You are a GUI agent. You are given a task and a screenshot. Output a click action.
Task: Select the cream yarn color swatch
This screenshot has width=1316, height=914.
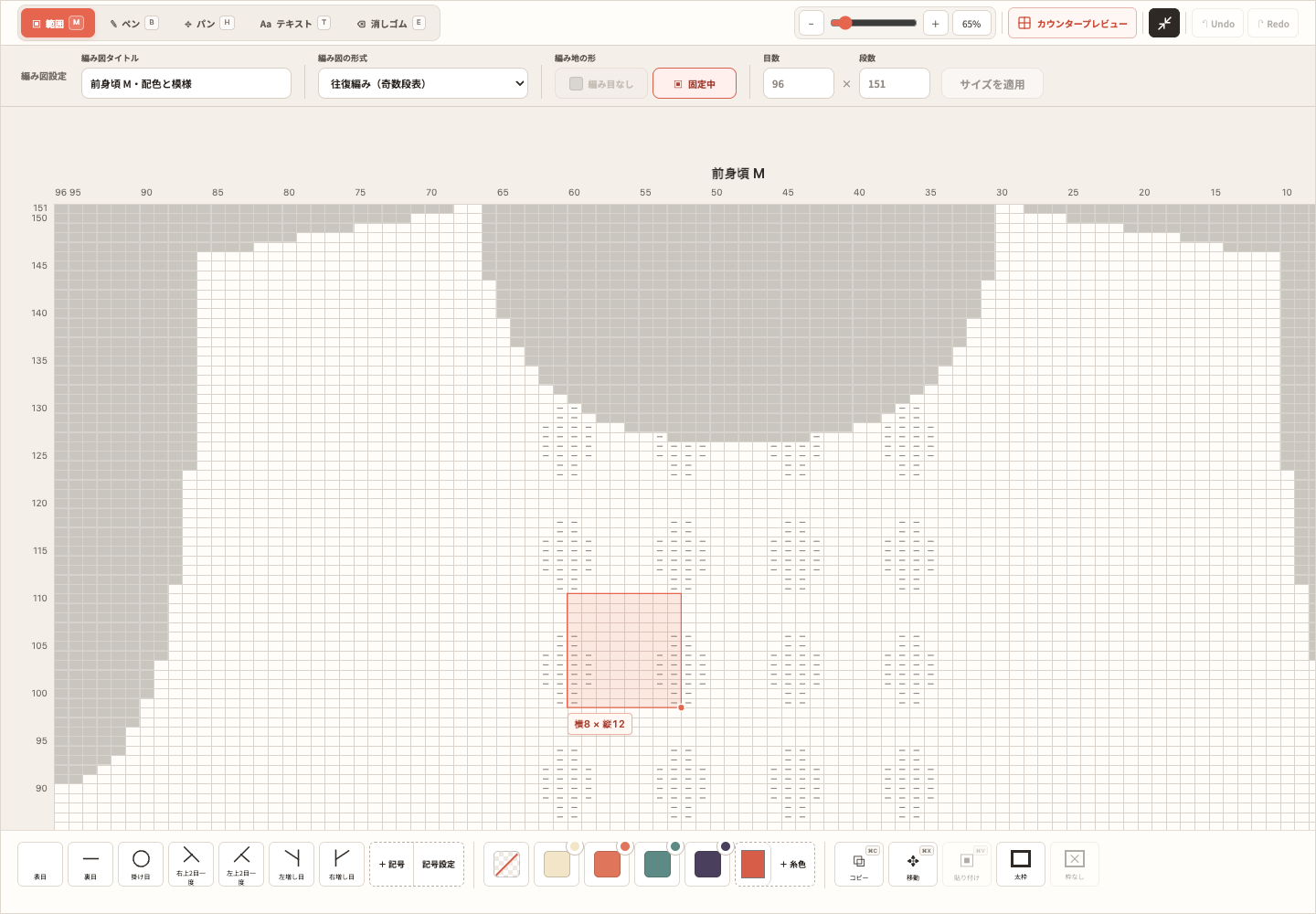tap(557, 864)
